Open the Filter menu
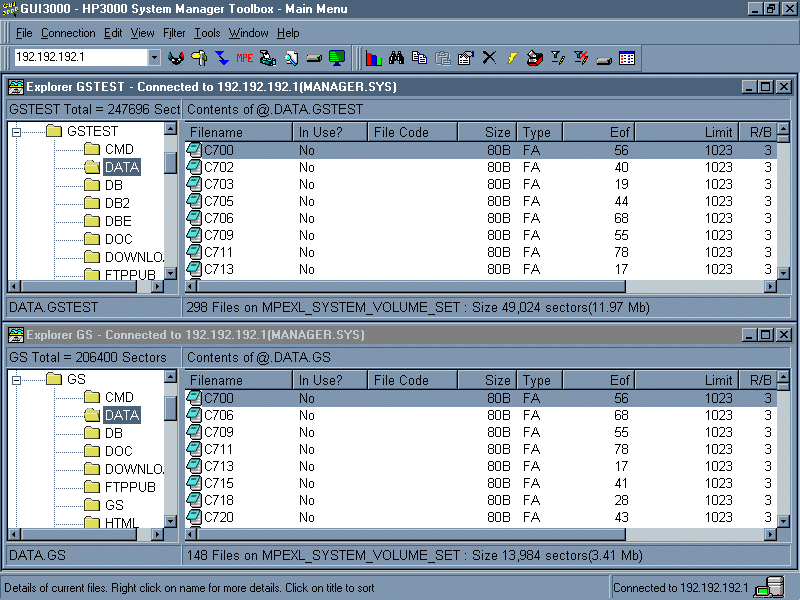This screenshot has width=800, height=600. [x=174, y=33]
